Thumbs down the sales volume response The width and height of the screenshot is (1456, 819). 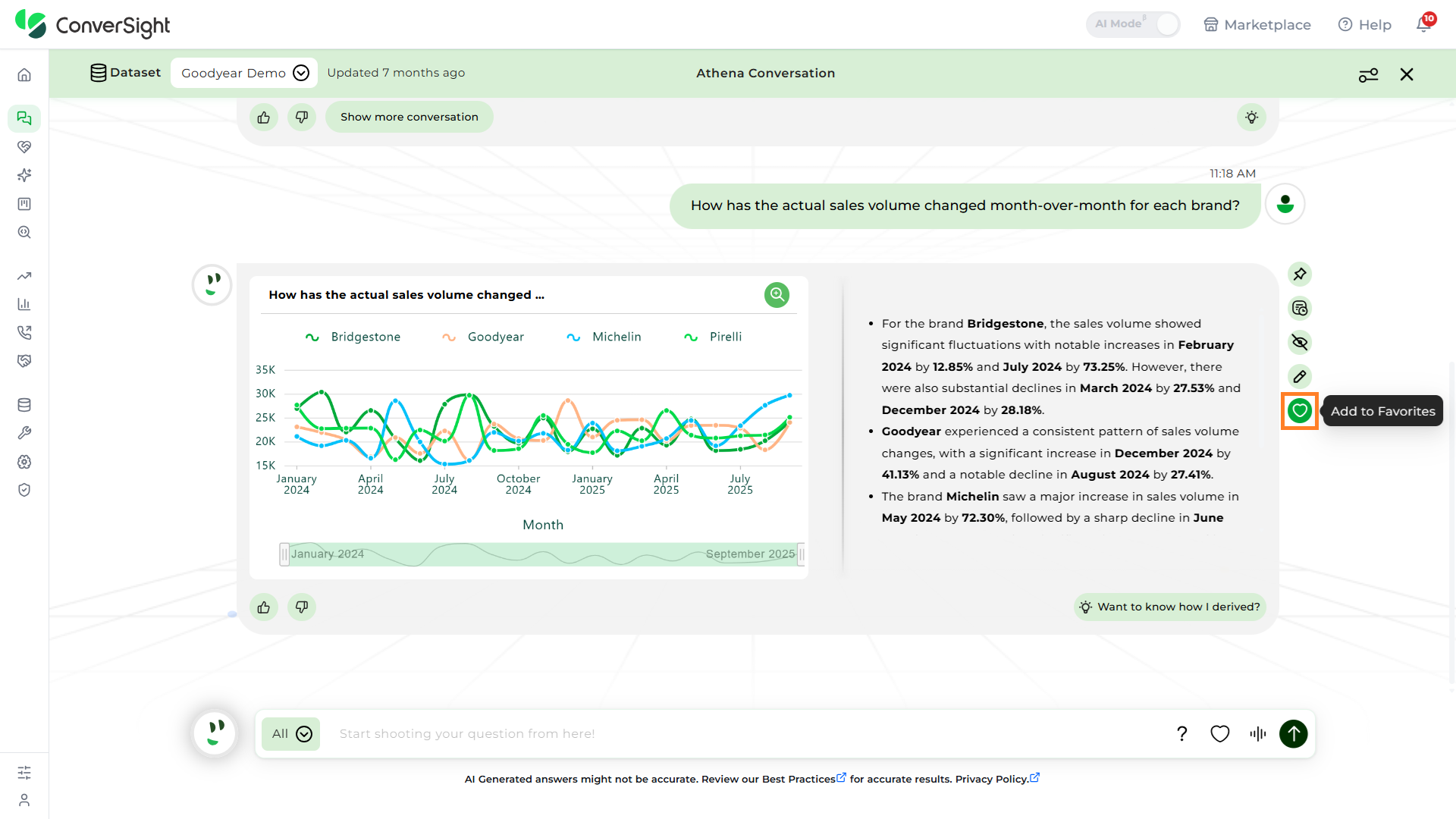(x=302, y=607)
